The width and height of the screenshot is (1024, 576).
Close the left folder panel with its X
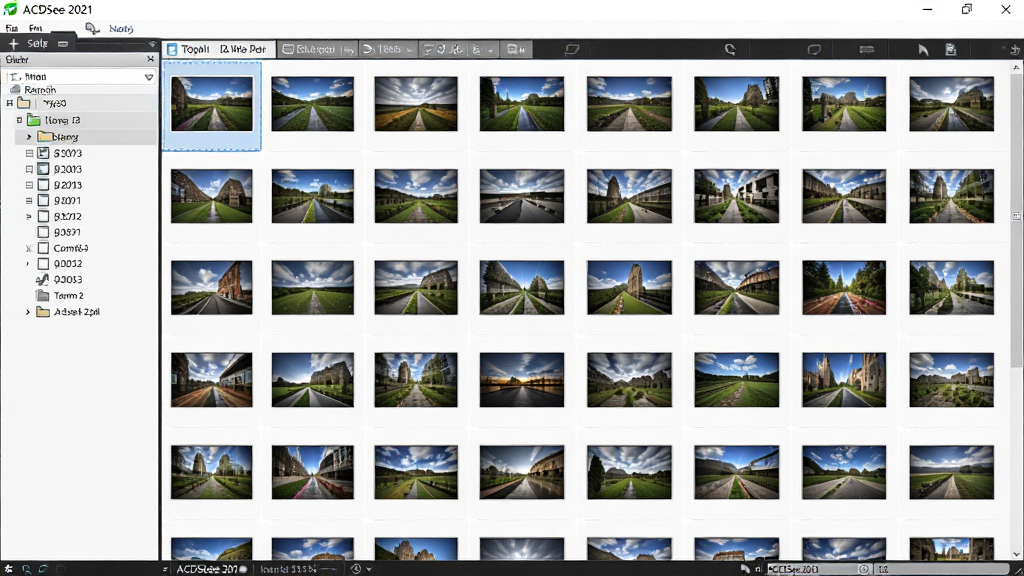(x=151, y=59)
